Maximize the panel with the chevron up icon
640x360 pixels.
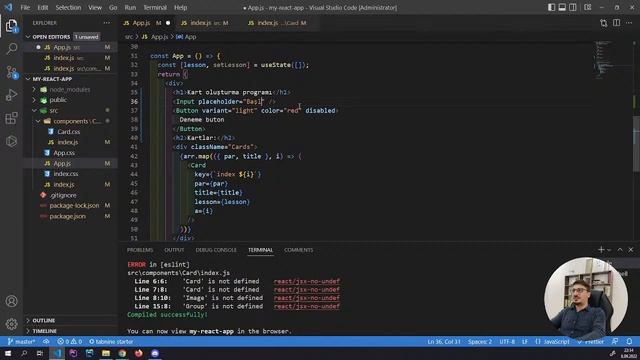[x=620, y=249]
